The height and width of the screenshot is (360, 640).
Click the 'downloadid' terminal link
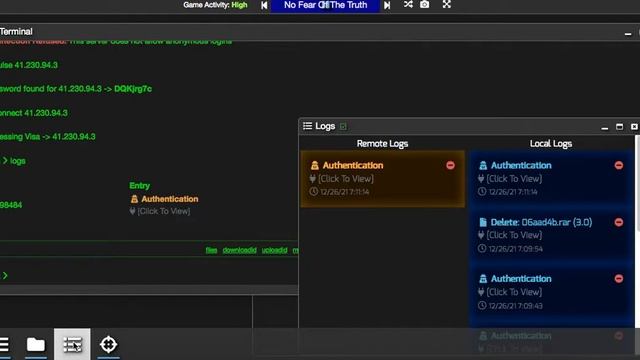240,250
